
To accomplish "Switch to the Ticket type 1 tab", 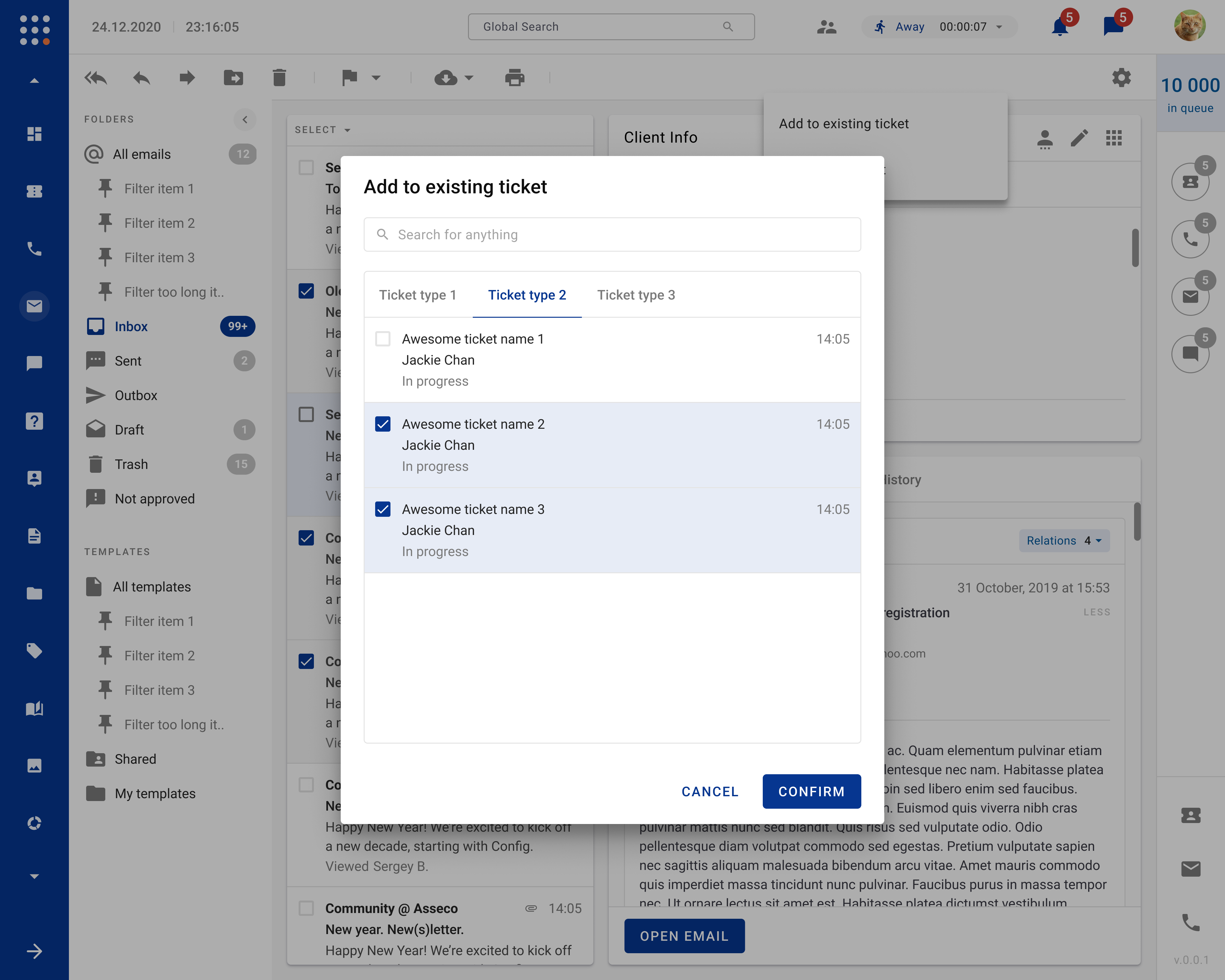I will coord(418,295).
